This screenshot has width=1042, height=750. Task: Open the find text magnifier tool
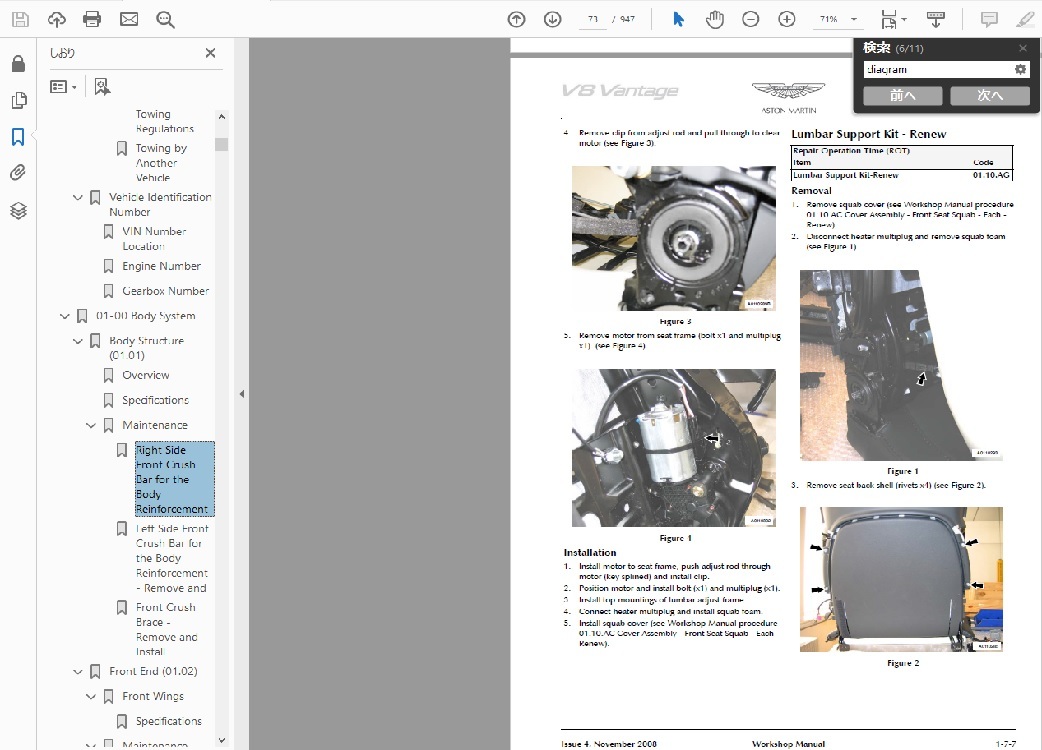165,20
